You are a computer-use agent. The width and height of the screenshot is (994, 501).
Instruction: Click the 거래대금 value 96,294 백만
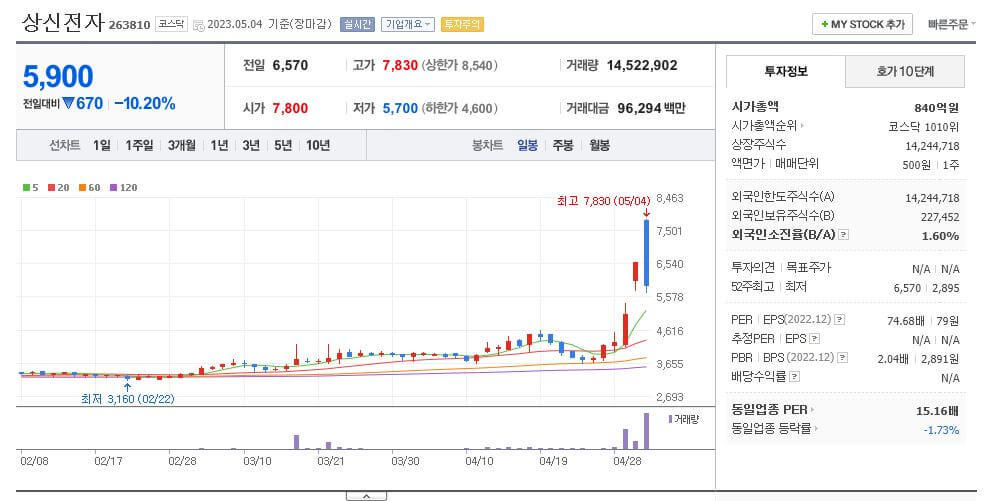(651, 108)
